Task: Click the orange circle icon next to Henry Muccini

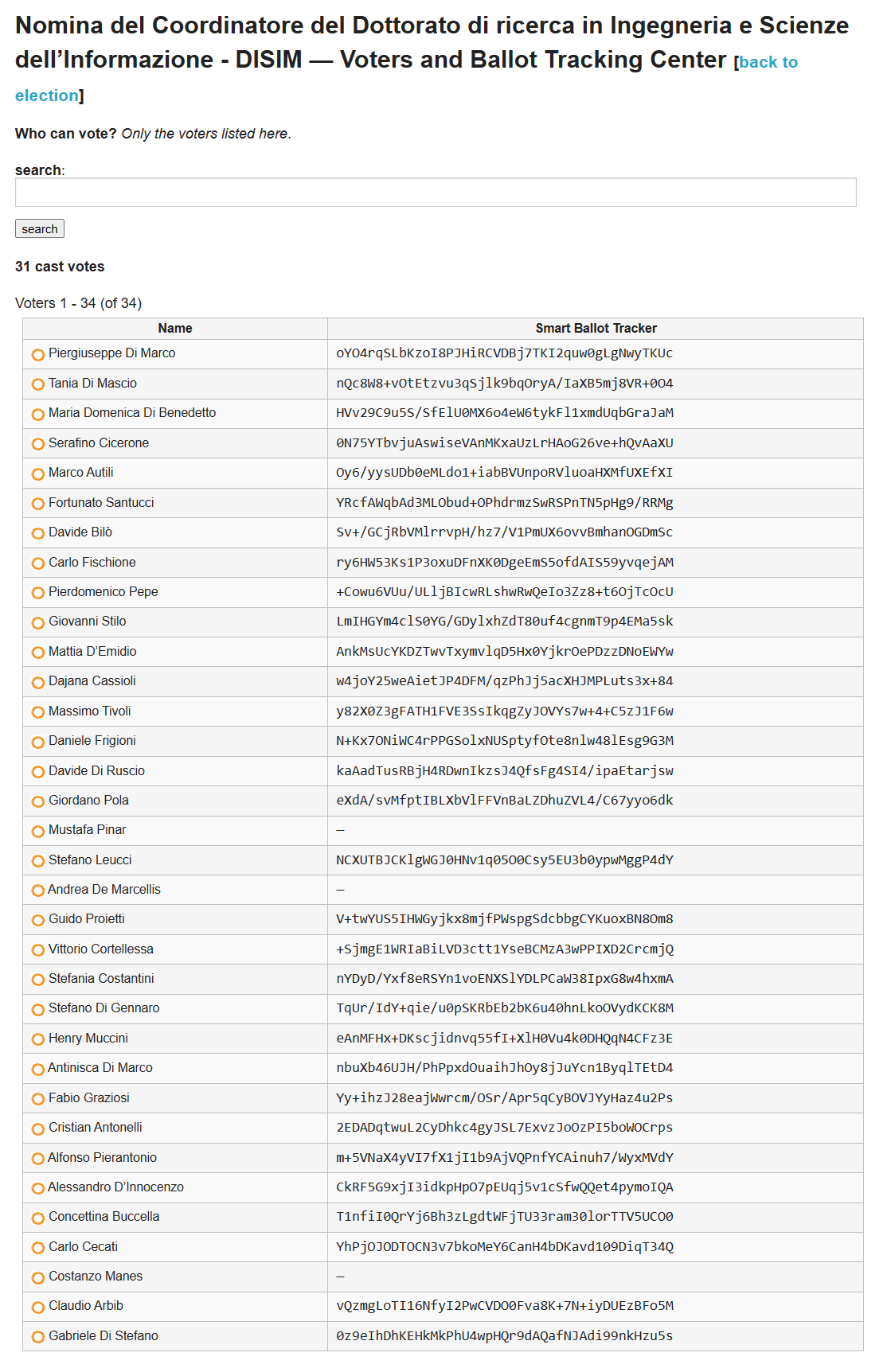Action: tap(38, 1039)
